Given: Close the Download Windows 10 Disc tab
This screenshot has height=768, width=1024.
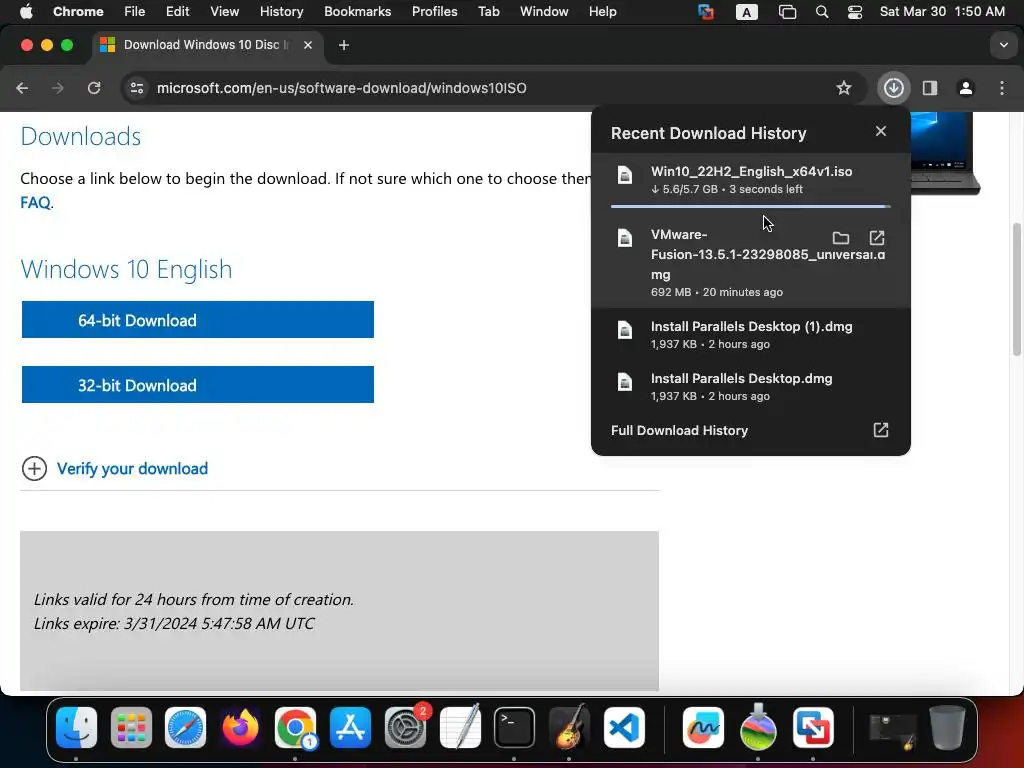Looking at the screenshot, I should pos(308,45).
